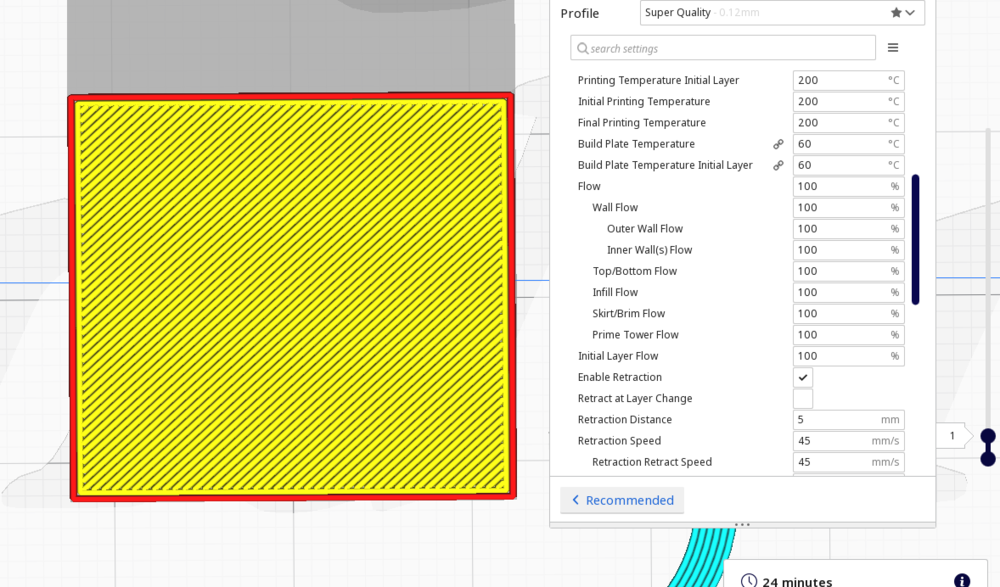
Task: Open the Super Quality profile selector
Action: (x=782, y=12)
